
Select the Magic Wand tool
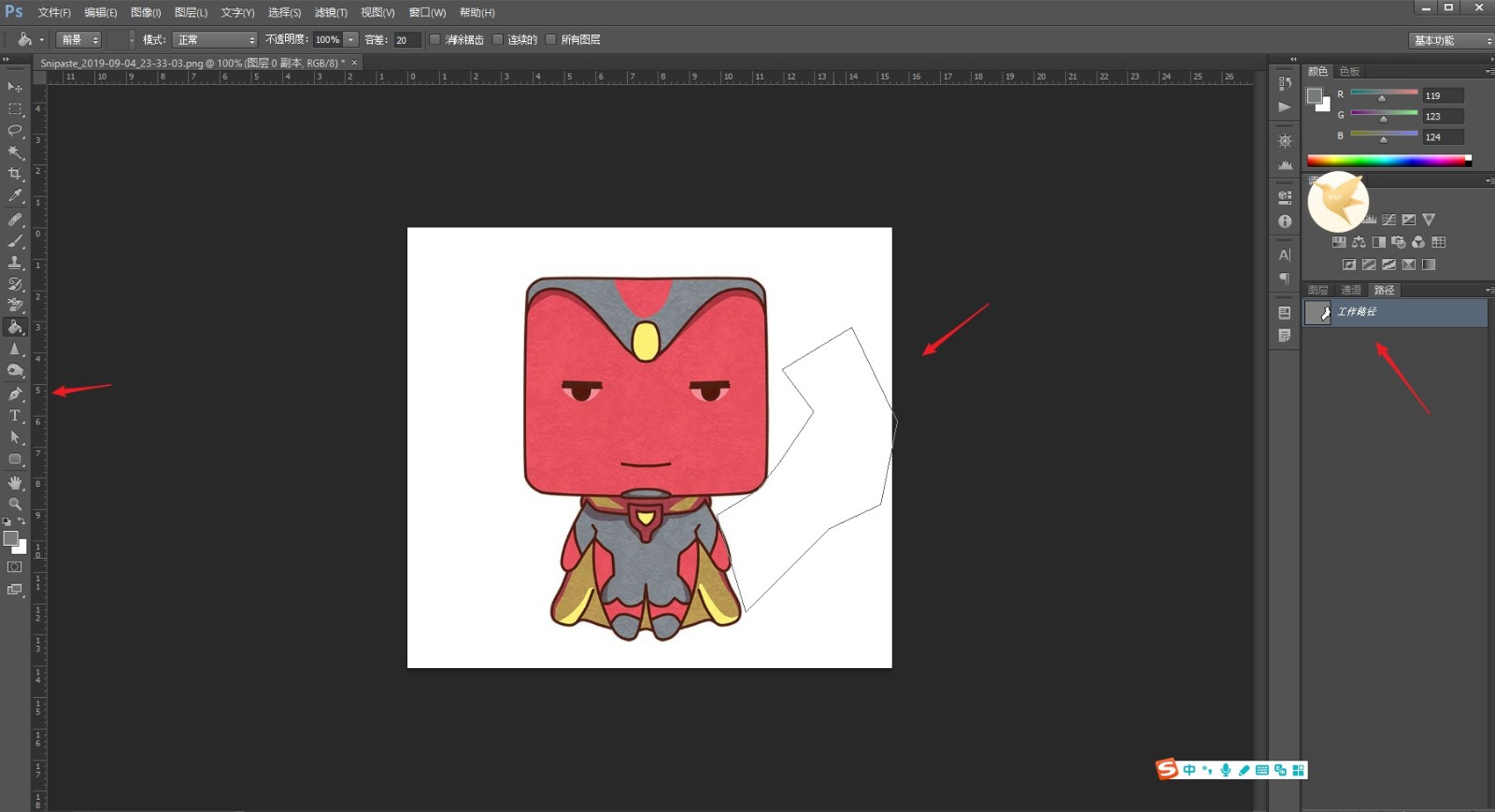point(15,151)
